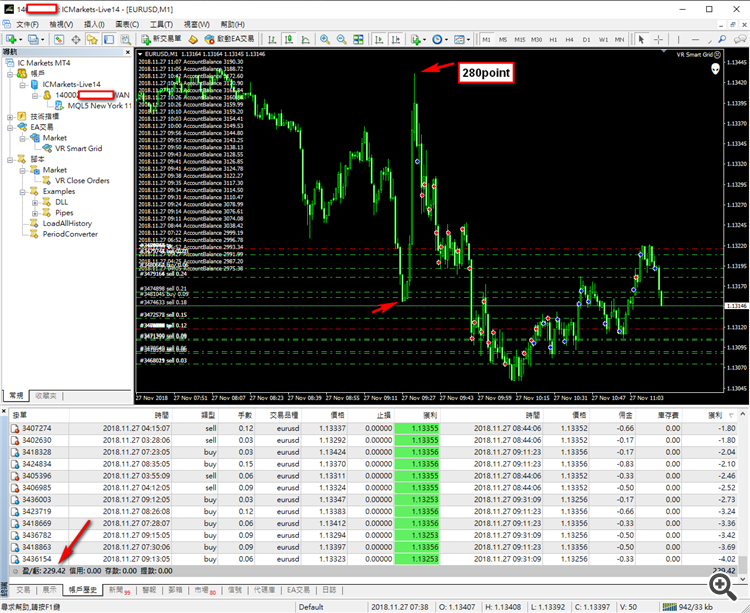This screenshot has height=613, width=750.
Task: Sort history by the 手數 column header
Action: (245, 415)
